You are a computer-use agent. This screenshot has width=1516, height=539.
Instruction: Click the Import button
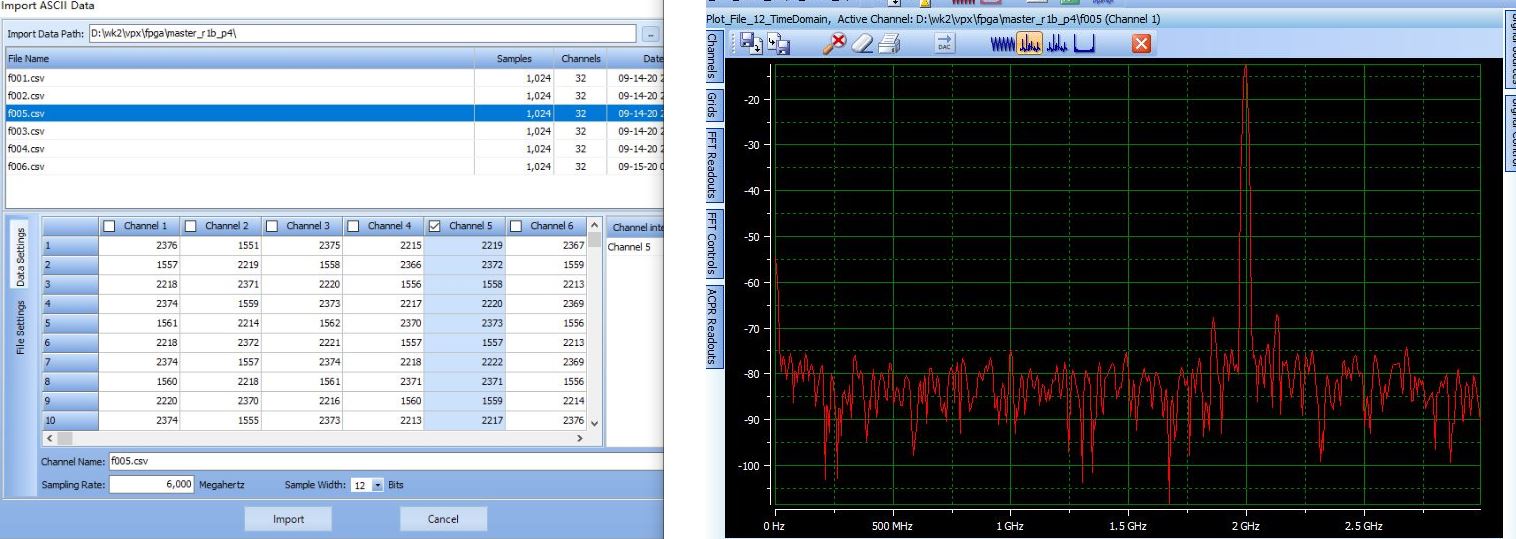(x=288, y=519)
